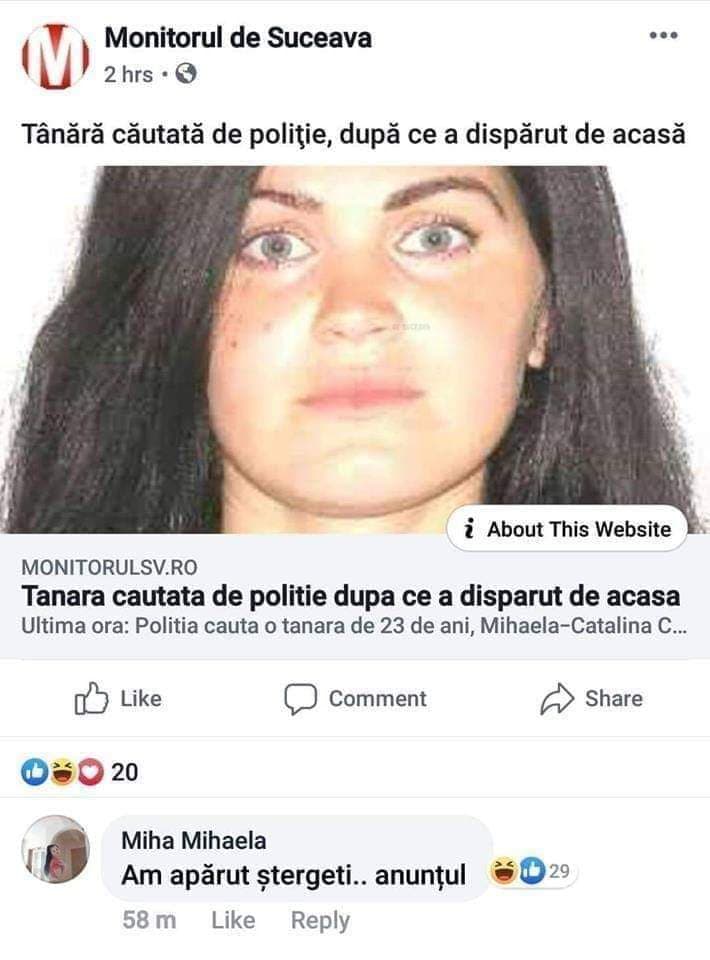Open the article headline Tanara cautata de politie

click(351, 596)
